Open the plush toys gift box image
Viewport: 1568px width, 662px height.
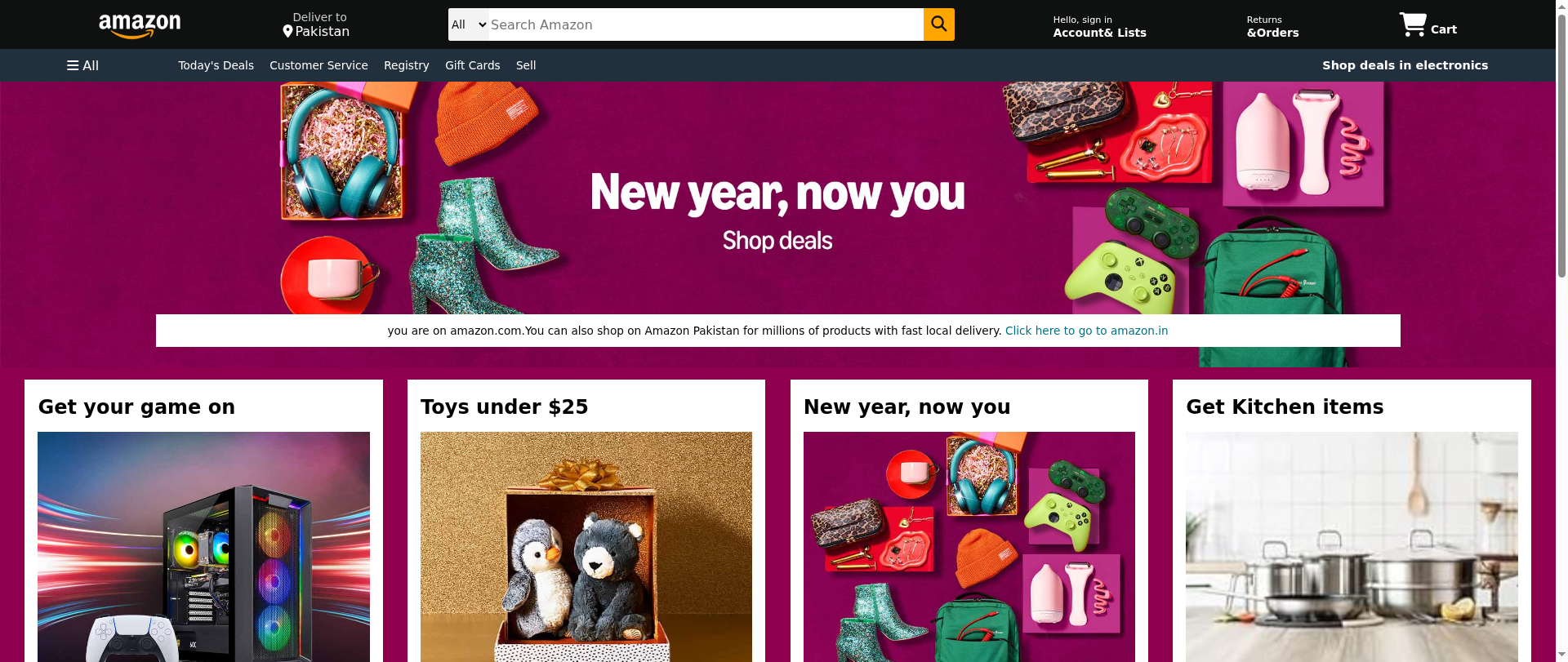click(586, 547)
